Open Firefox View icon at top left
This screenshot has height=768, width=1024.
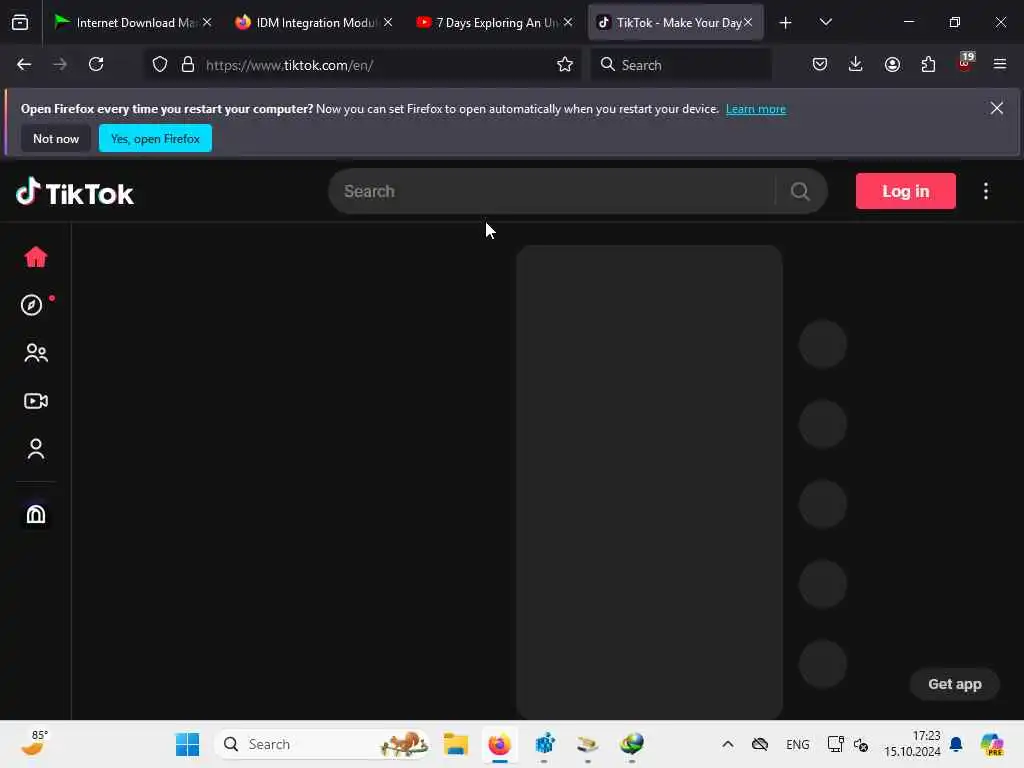pos(20,23)
